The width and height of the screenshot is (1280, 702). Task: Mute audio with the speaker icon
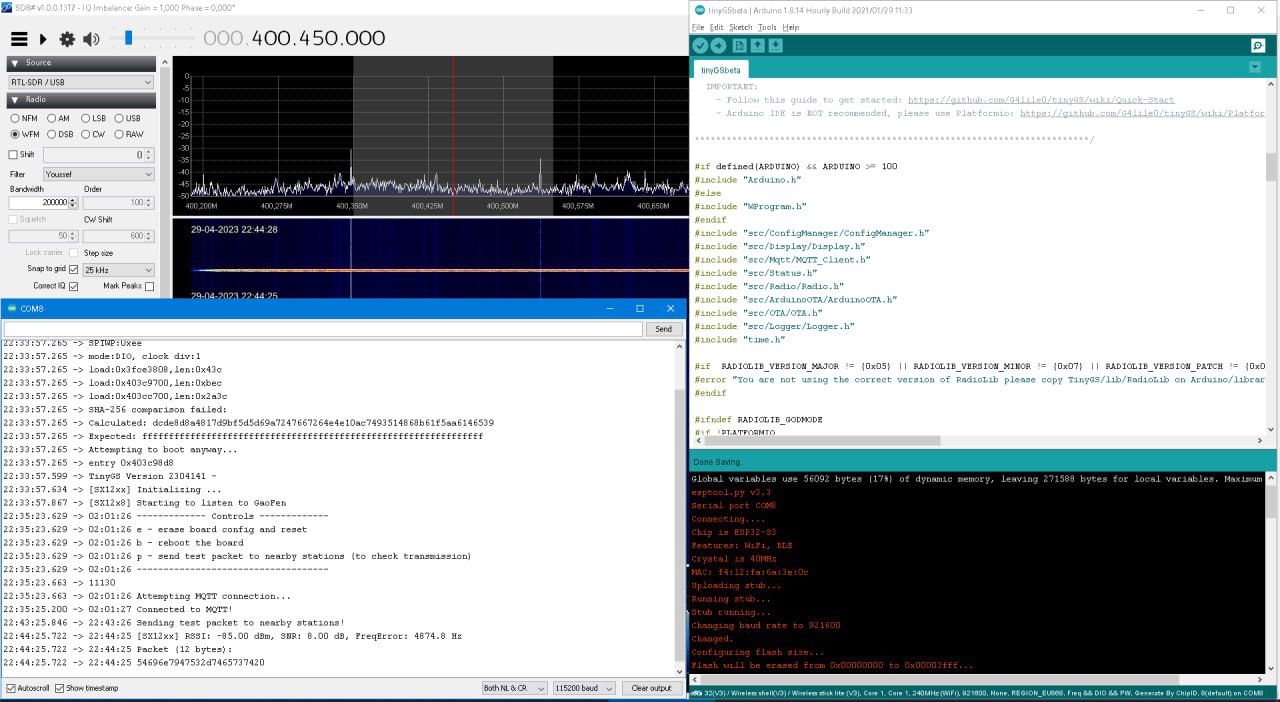point(91,39)
